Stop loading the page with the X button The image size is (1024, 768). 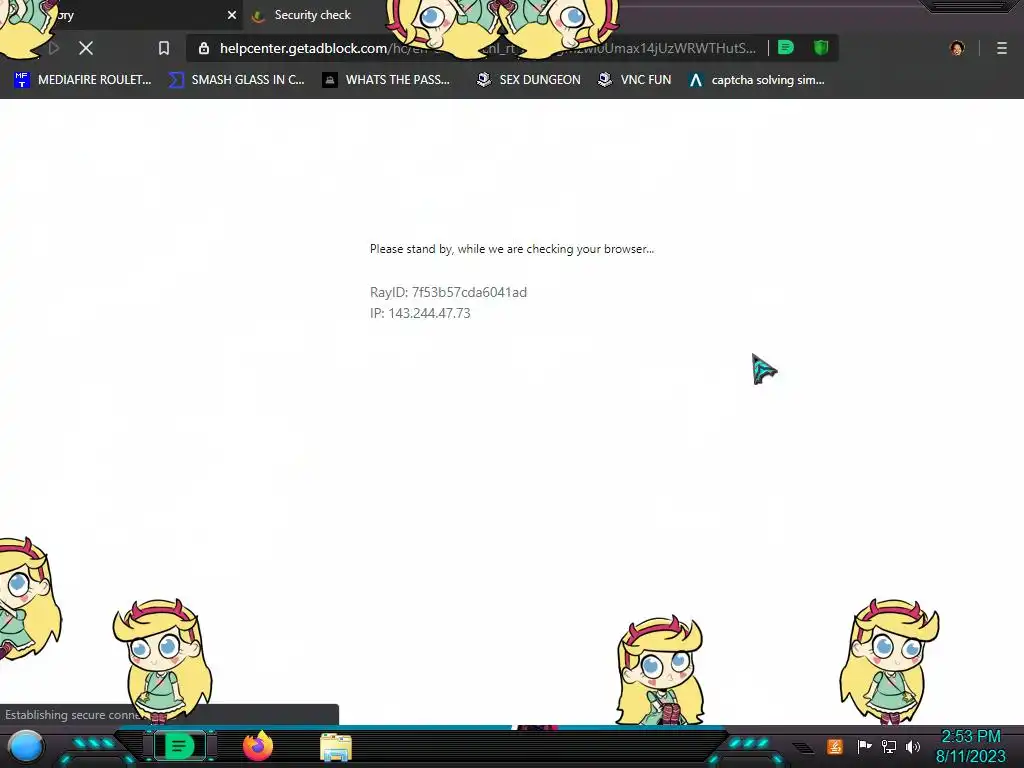point(86,48)
